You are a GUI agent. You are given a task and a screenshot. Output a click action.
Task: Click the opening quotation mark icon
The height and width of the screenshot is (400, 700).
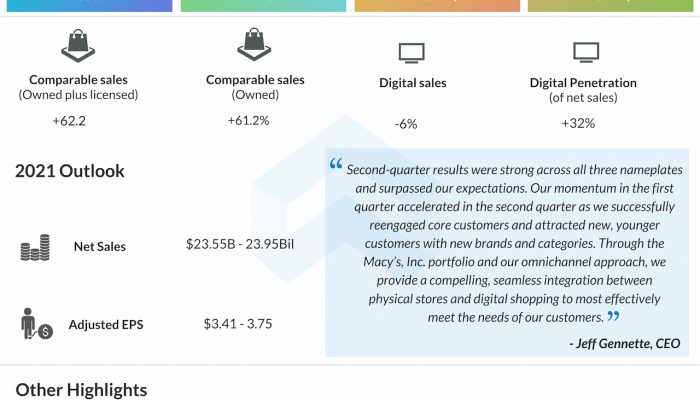pos(336,164)
